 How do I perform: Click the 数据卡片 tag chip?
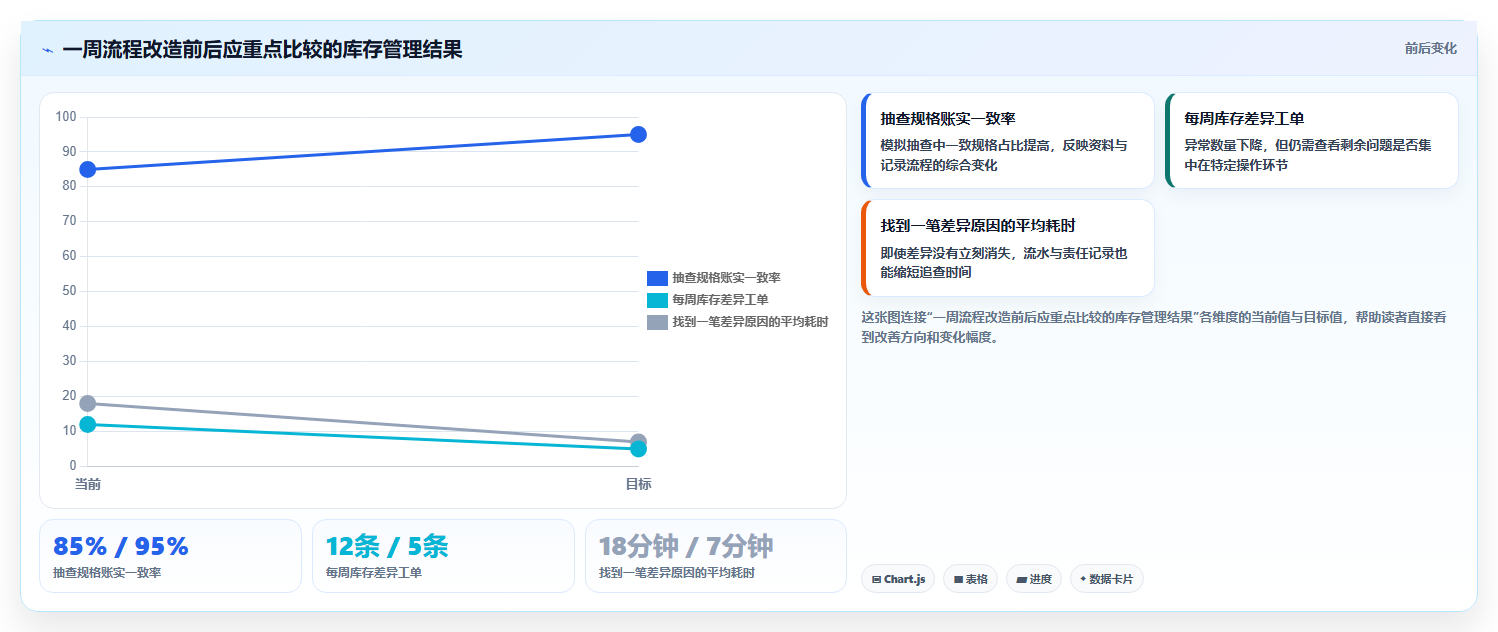tap(1106, 578)
